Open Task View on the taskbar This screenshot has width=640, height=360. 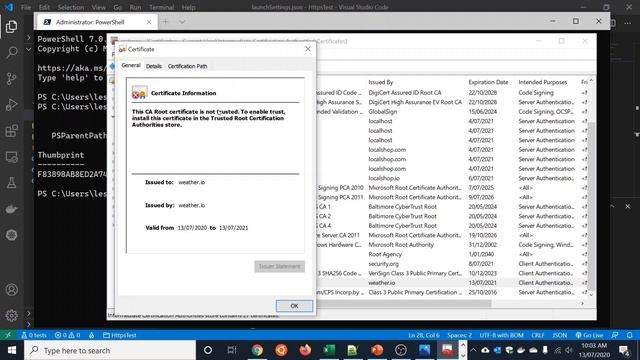tap(232, 350)
